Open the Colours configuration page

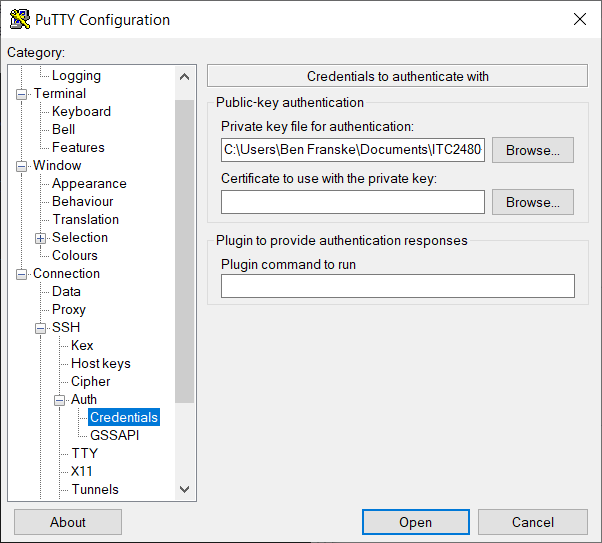(75, 255)
